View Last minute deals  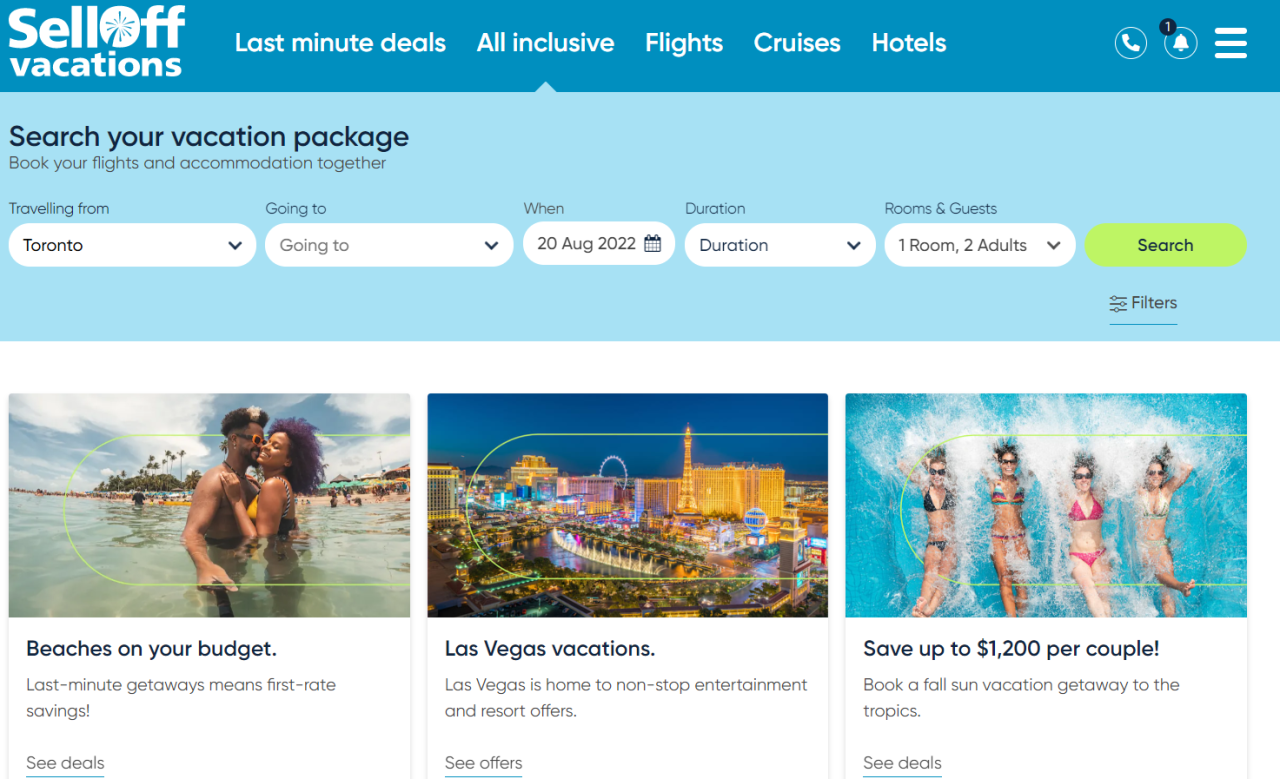click(x=340, y=43)
